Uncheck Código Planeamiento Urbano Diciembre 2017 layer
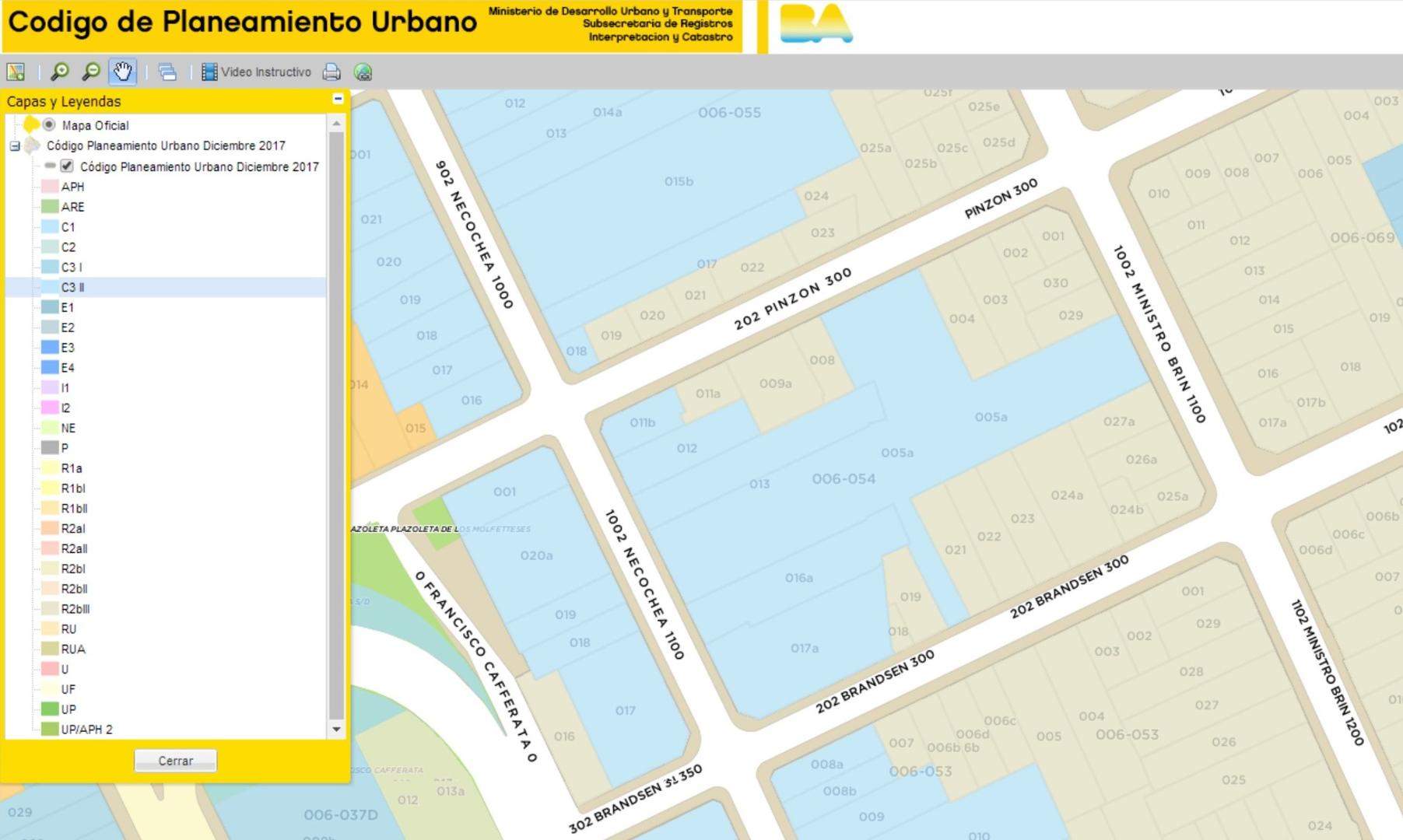Image resolution: width=1403 pixels, height=840 pixels. 67,166
